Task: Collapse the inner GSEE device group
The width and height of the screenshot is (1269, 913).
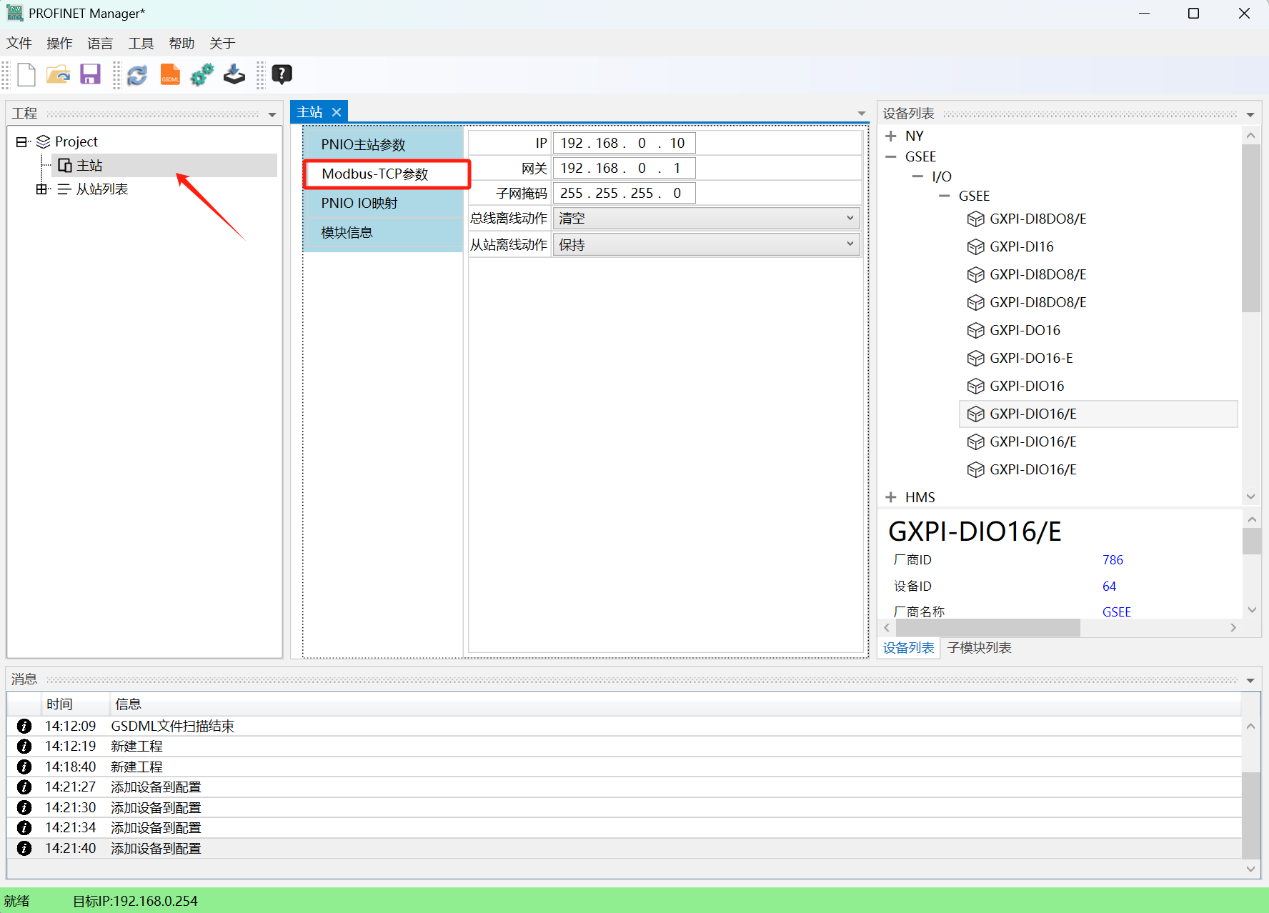Action: click(x=944, y=196)
